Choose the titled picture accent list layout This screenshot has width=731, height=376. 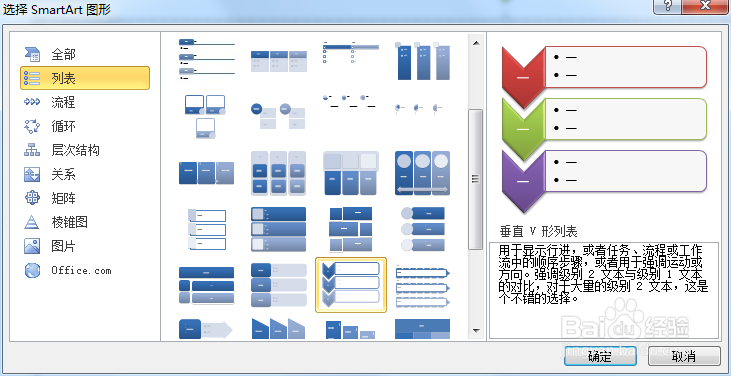click(207, 286)
